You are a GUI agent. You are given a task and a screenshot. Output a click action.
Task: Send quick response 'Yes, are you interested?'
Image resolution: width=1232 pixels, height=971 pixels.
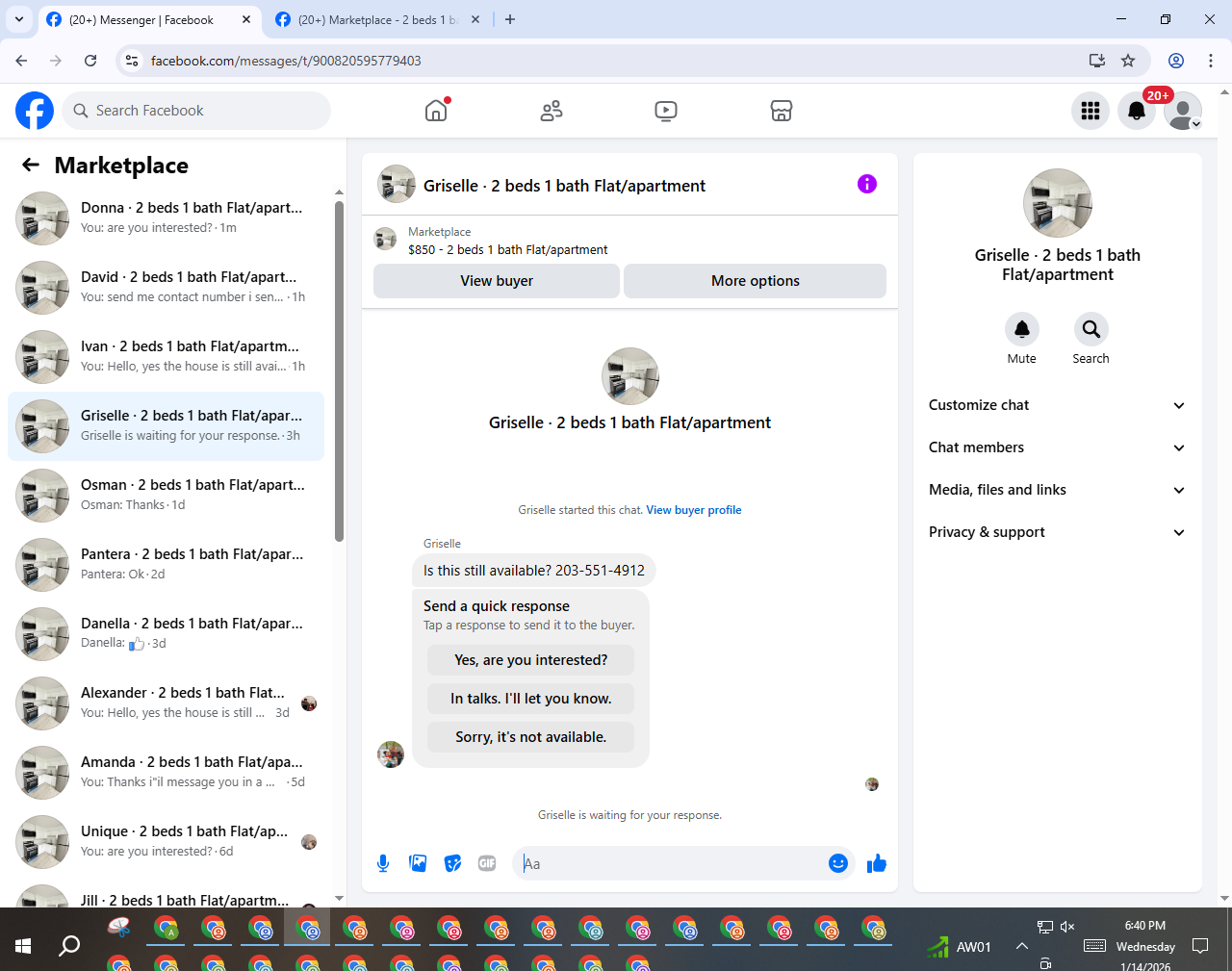point(531,660)
